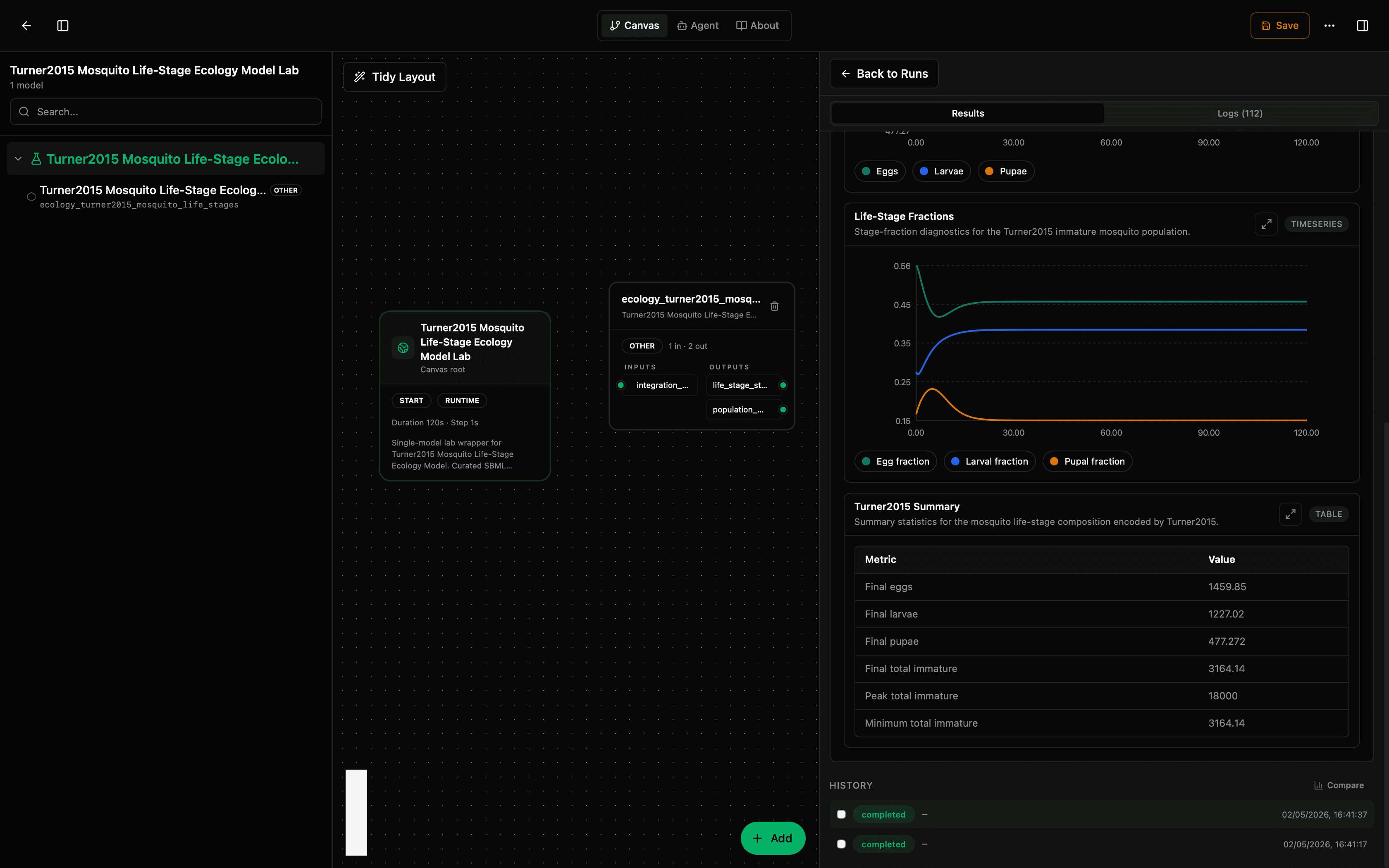
Task: Click the Value column header
Action: click(1222, 559)
